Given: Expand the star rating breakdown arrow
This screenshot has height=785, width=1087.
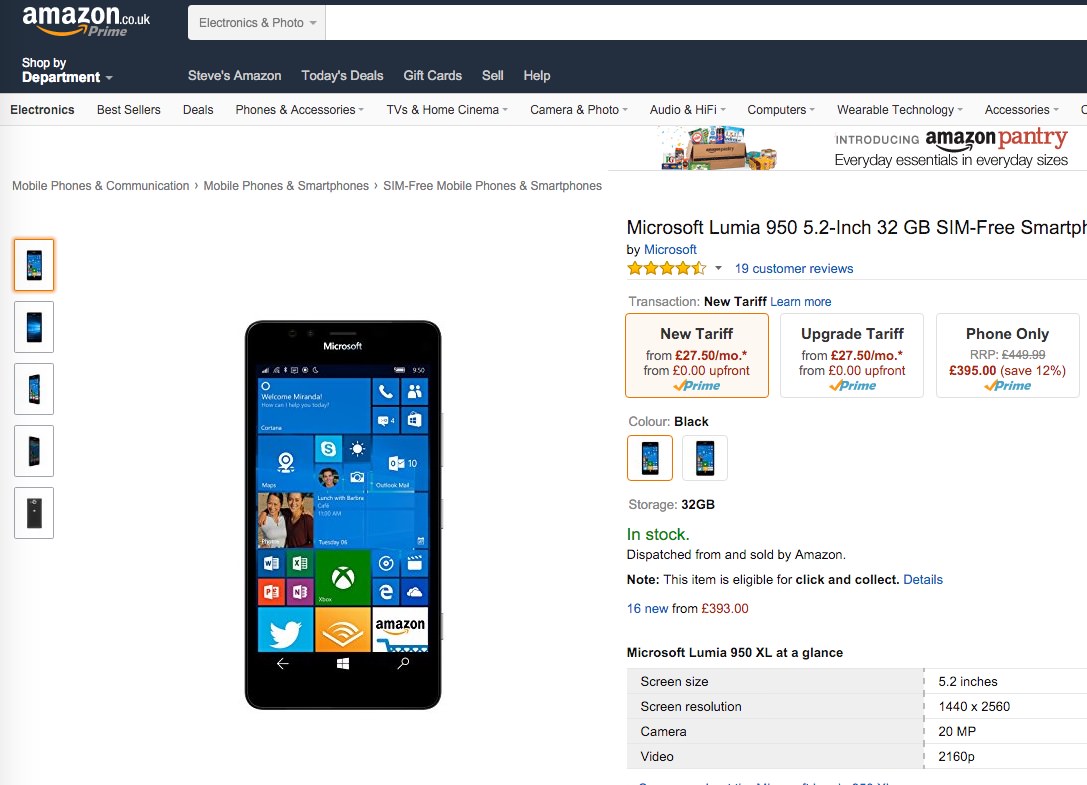Looking at the screenshot, I should tap(718, 268).
